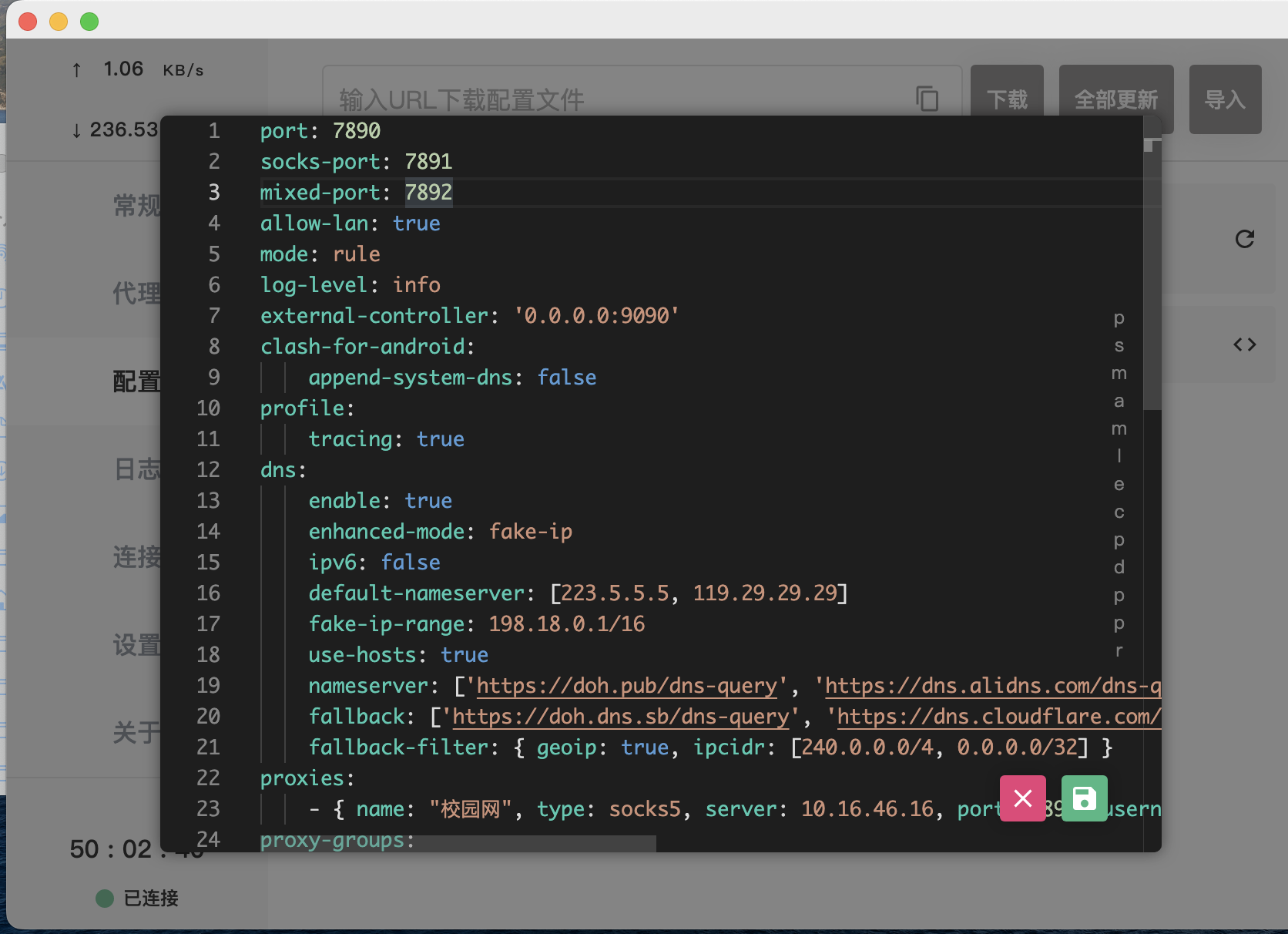Viewport: 1288px width, 934px height.
Task: Click the 223.5.5.5 default nameserver
Action: point(615,593)
